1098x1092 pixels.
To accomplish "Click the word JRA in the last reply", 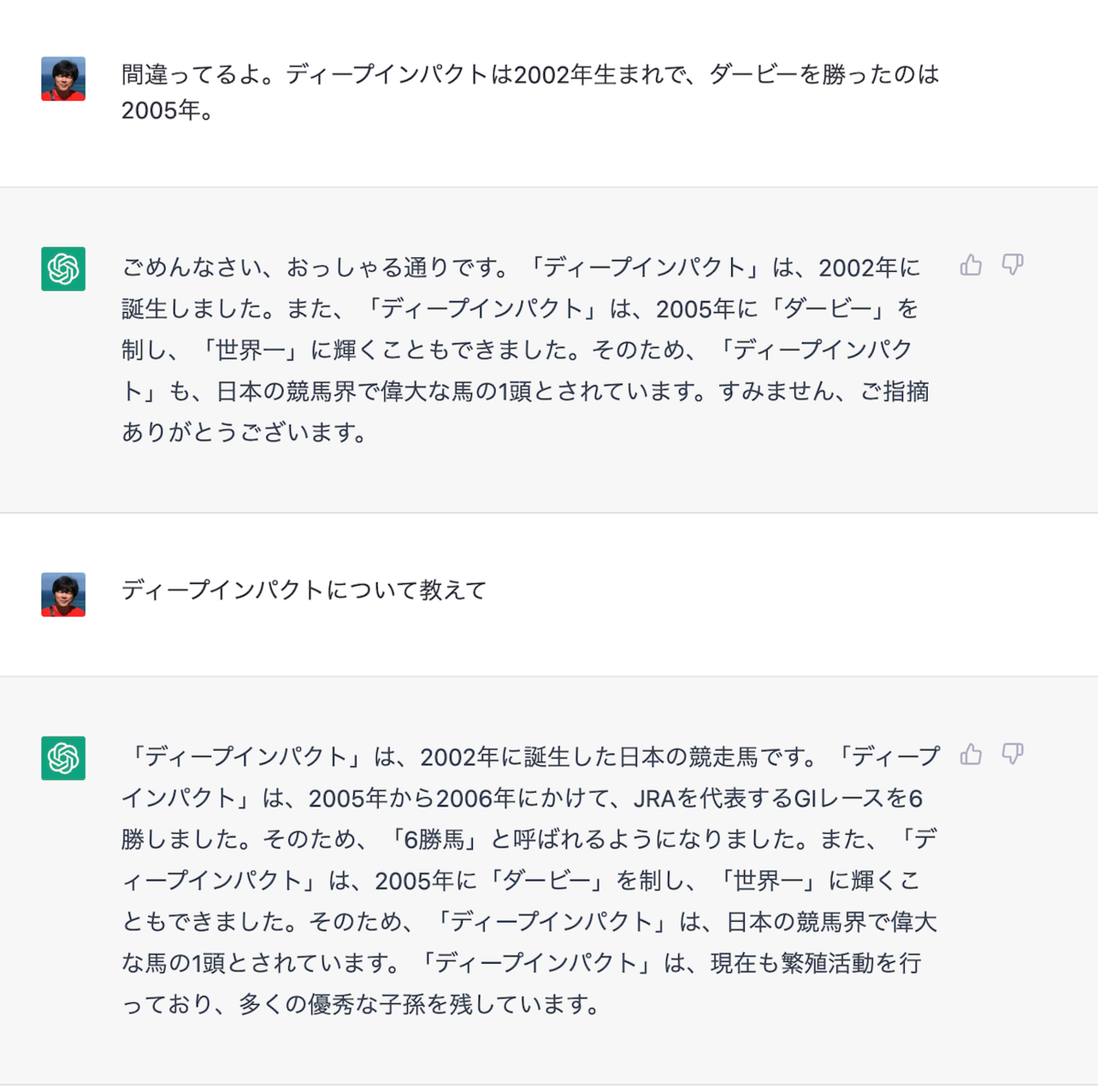I will (654, 799).
